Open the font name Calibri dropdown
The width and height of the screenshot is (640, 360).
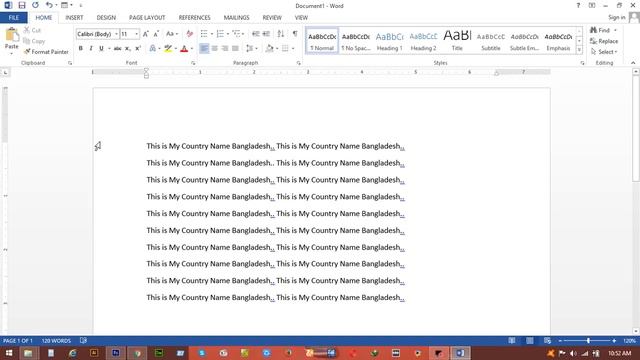116,34
